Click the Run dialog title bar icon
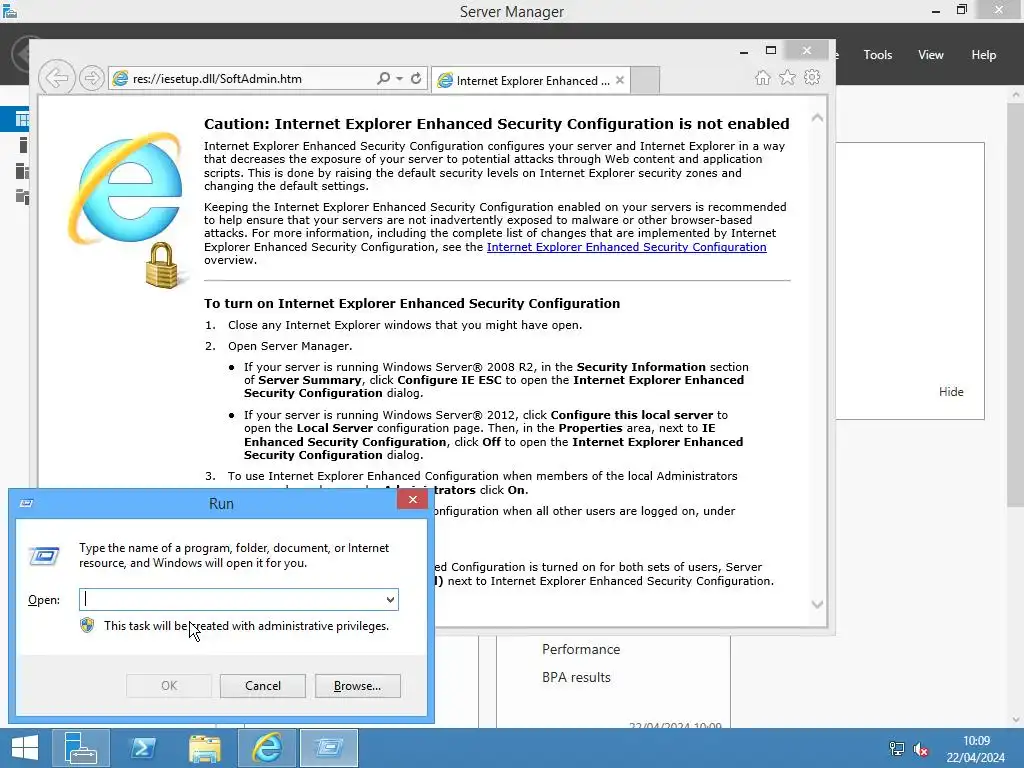 click(27, 503)
